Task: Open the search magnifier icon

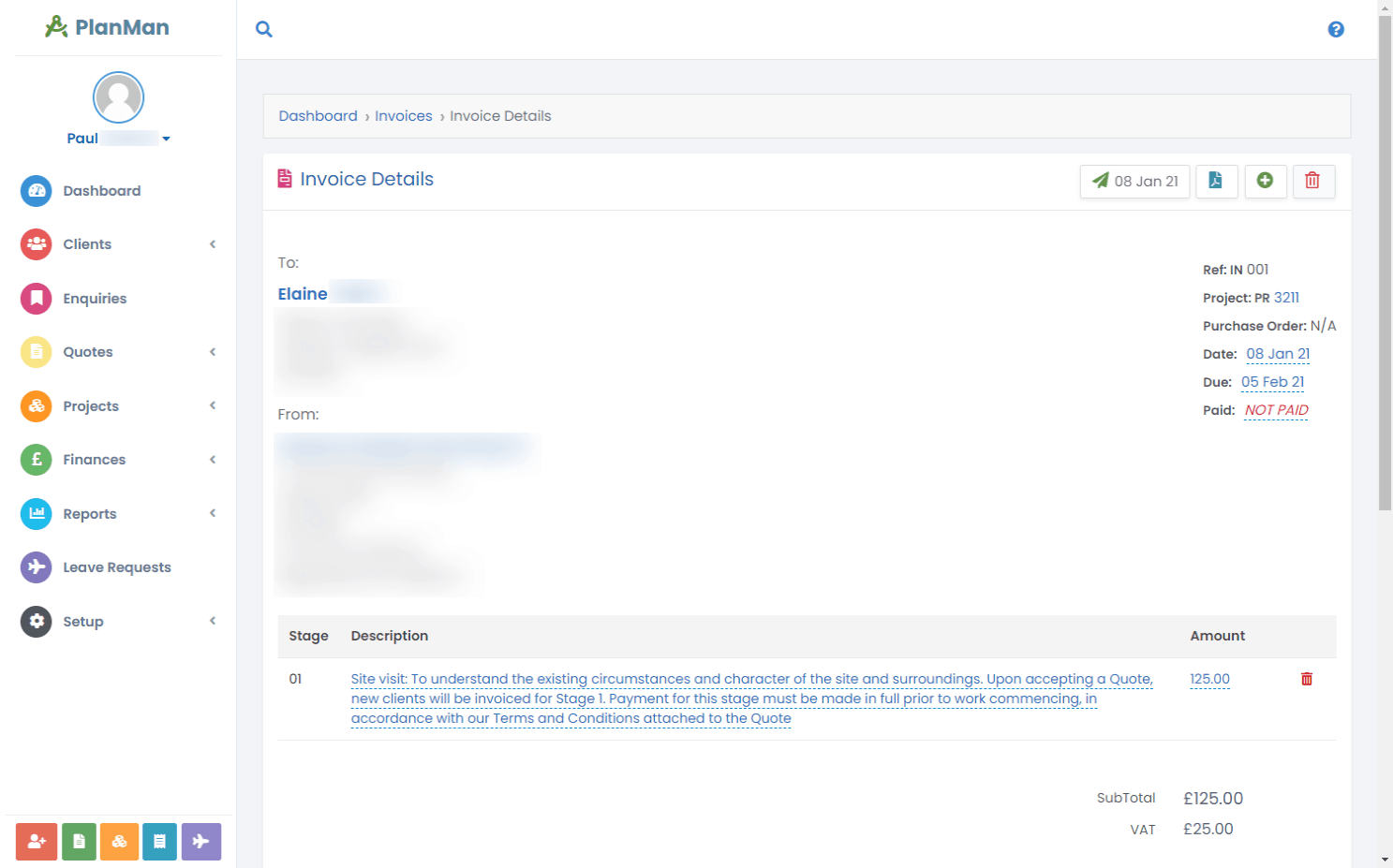Action: tap(264, 29)
